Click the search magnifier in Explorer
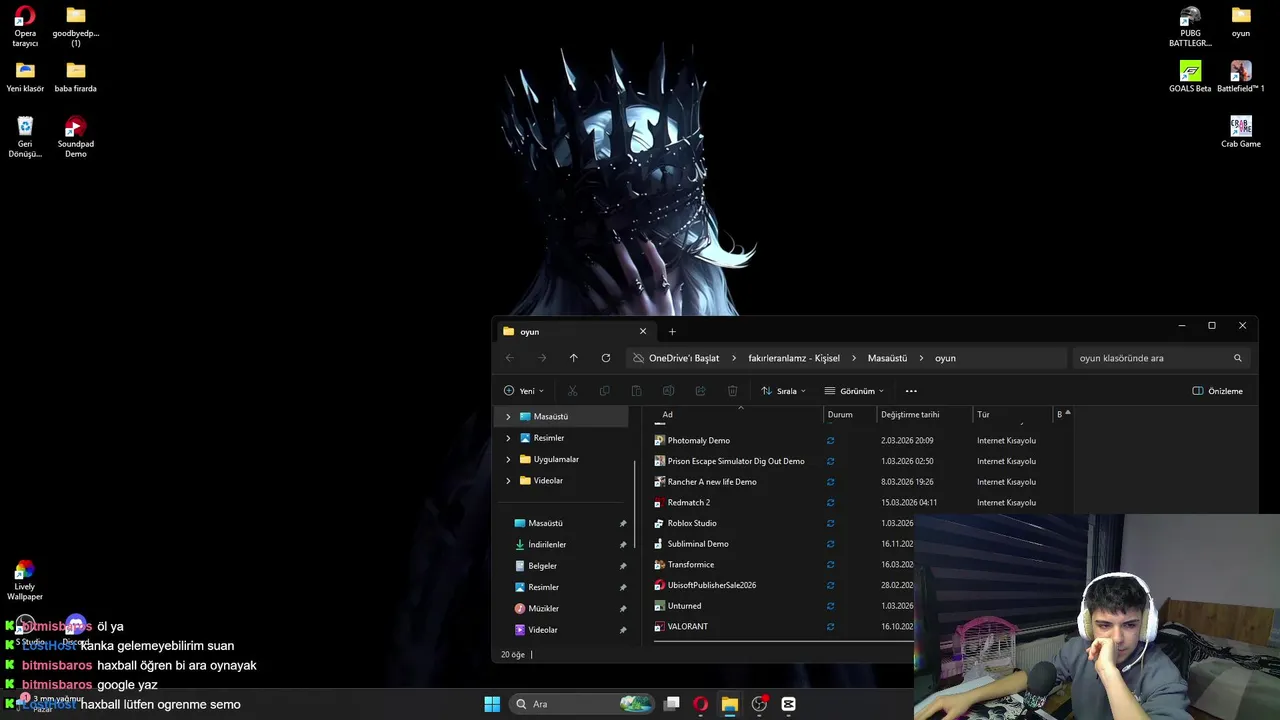Viewport: 1280px width, 720px height. click(1237, 358)
